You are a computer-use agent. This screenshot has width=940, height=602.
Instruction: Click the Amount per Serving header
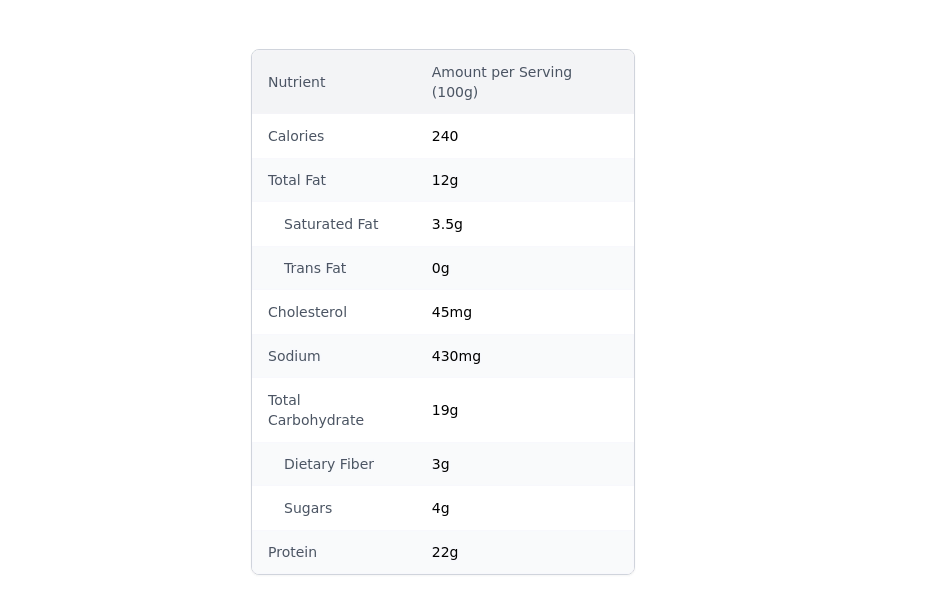(x=501, y=82)
